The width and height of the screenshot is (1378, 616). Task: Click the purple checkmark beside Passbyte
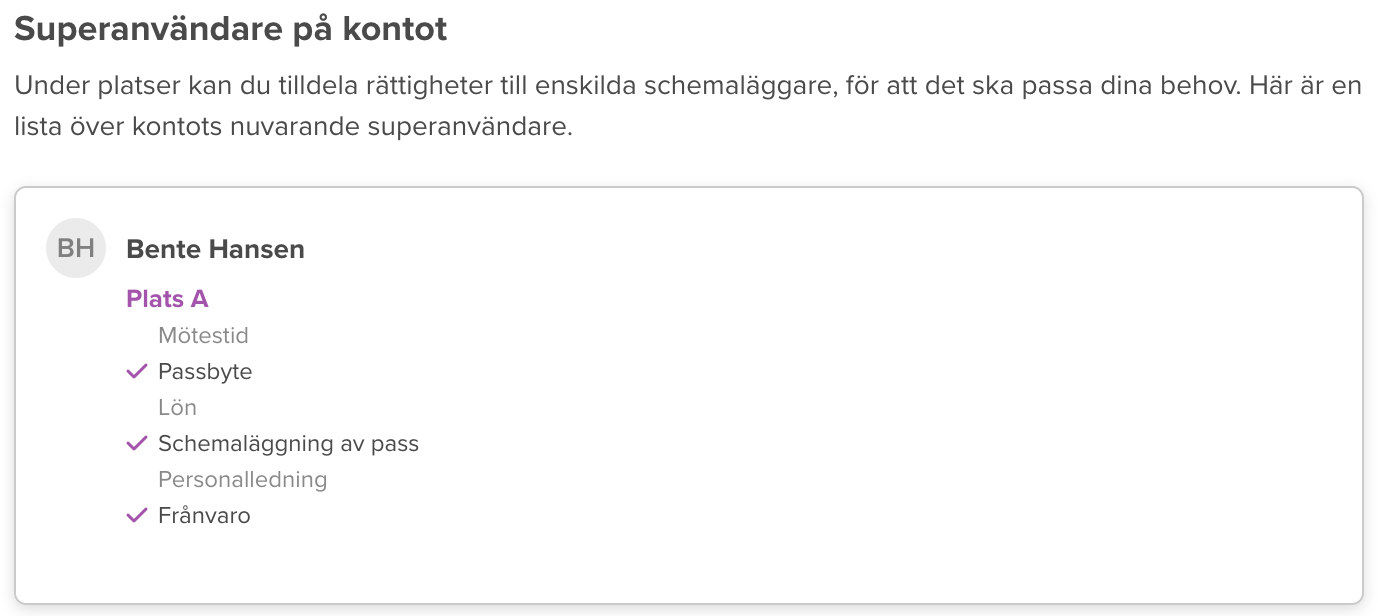[137, 372]
